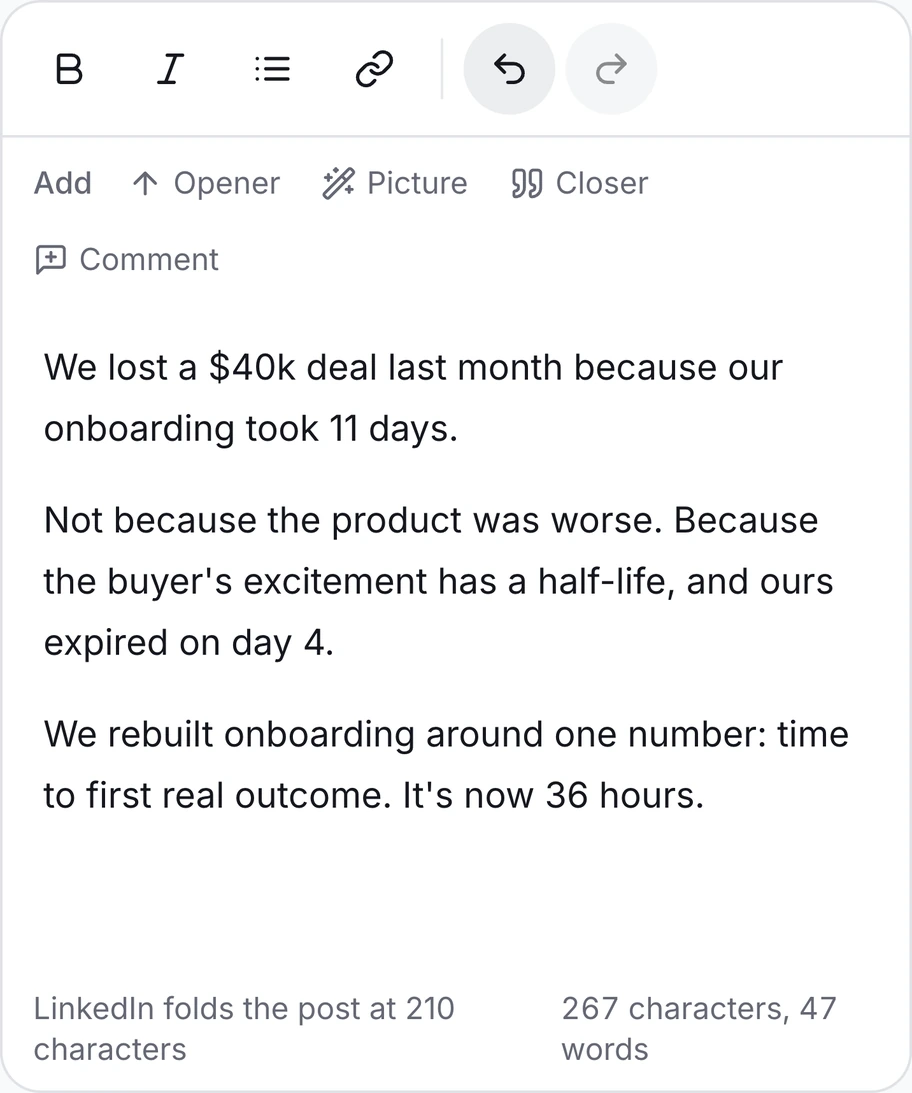The height and width of the screenshot is (1093, 912).
Task: Toggle bold formatting
Action: 69,69
